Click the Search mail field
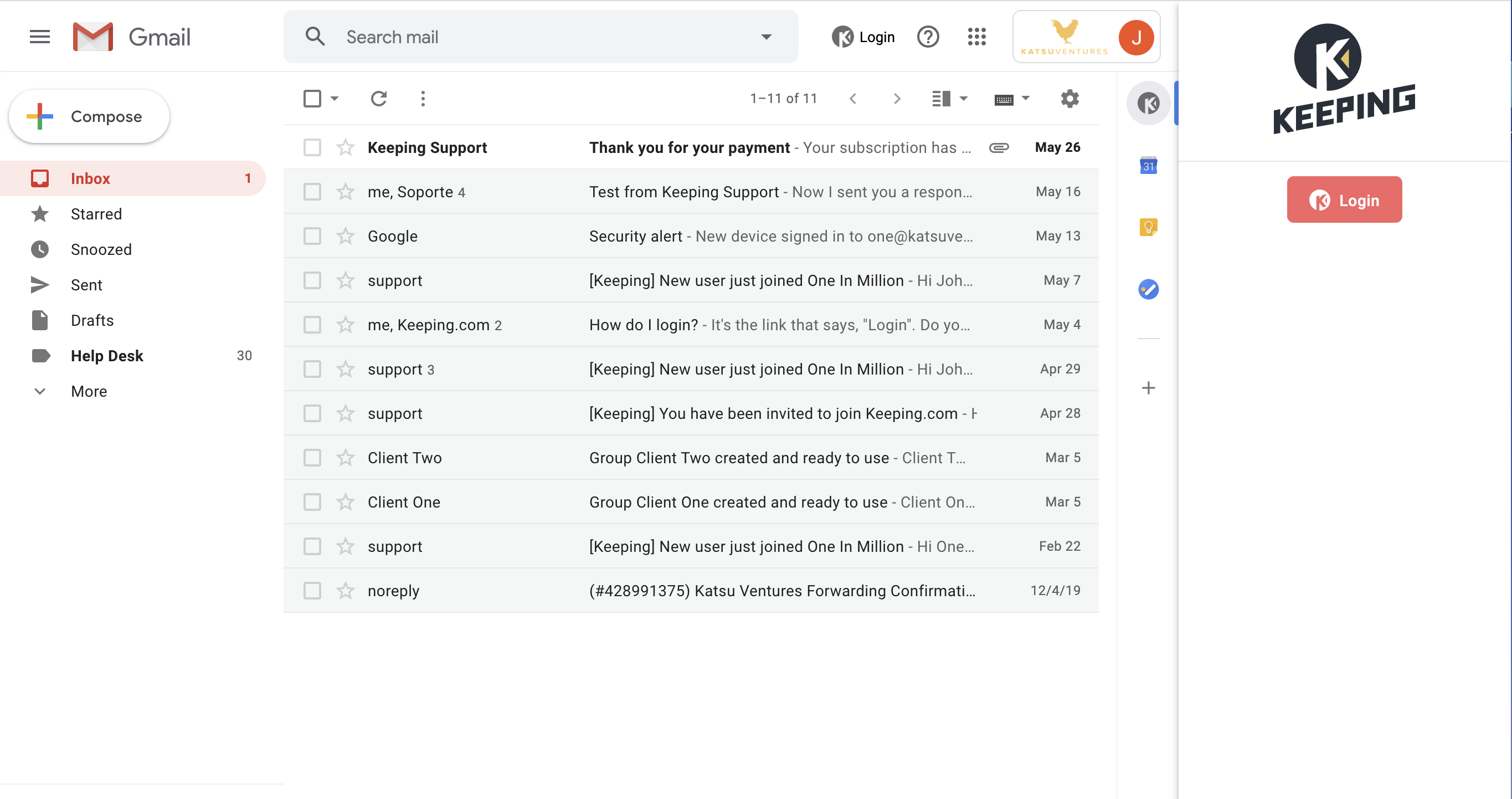Image resolution: width=1512 pixels, height=799 pixels. pos(540,37)
